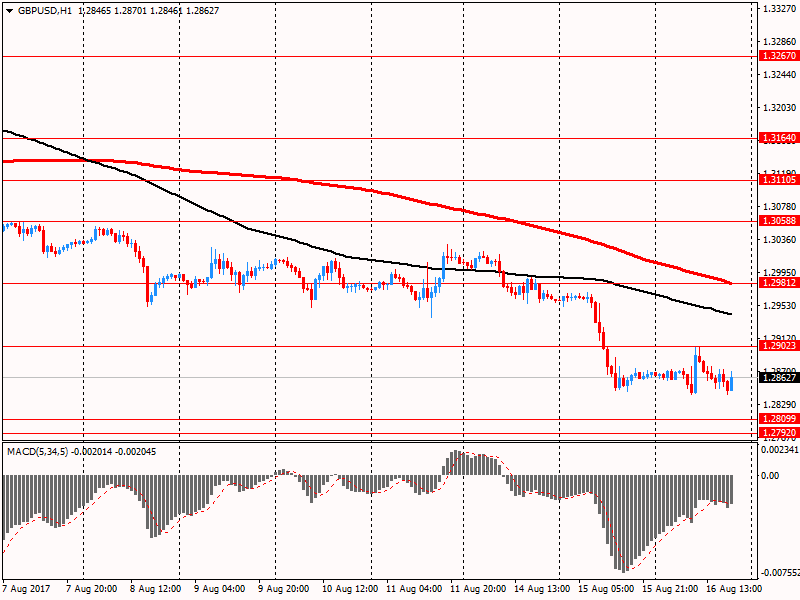Select the 1.28099 support level label
The height and width of the screenshot is (600, 800).
click(778, 419)
